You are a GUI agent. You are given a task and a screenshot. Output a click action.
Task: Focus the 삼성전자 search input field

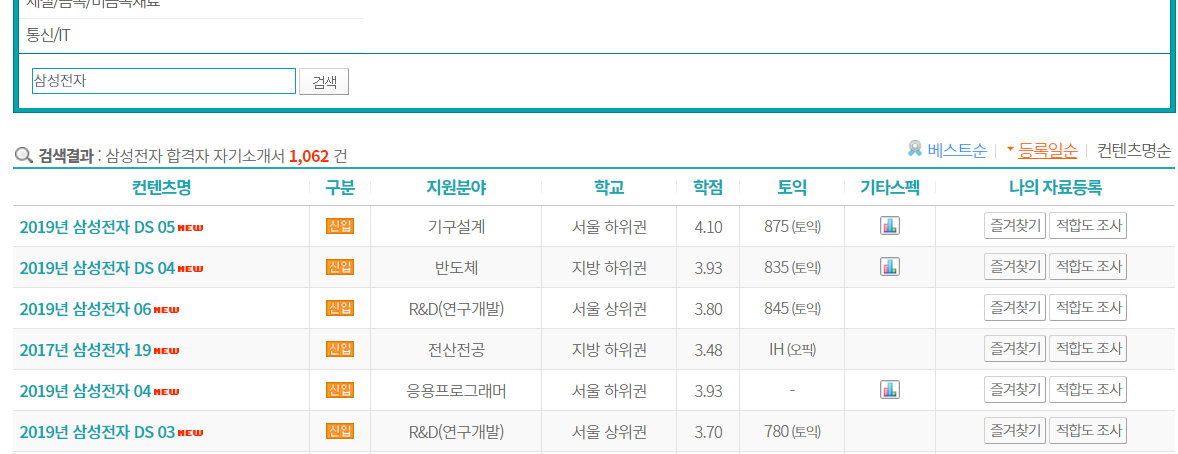(164, 81)
